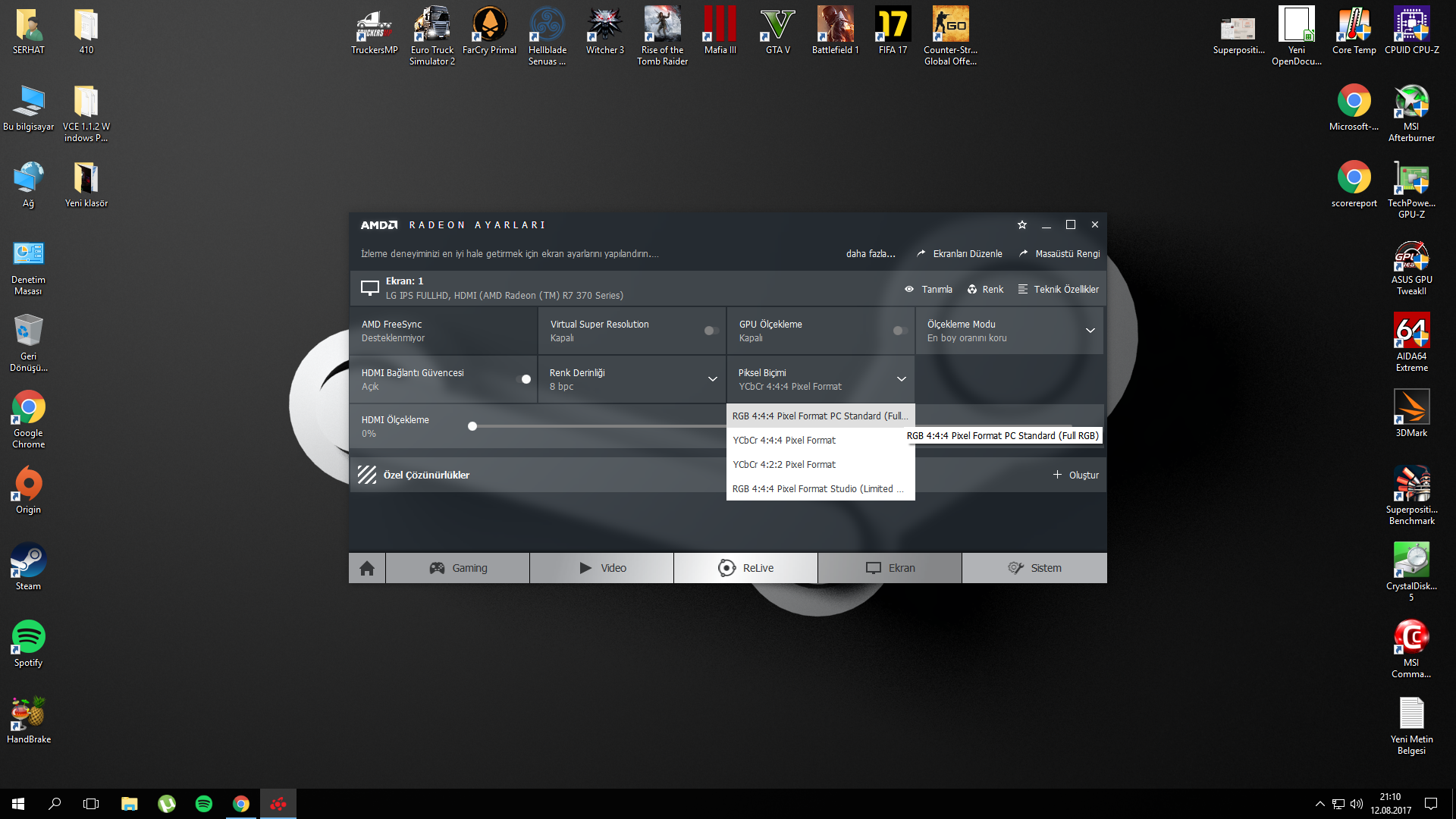Open the taskbar Search icon

tap(55, 804)
